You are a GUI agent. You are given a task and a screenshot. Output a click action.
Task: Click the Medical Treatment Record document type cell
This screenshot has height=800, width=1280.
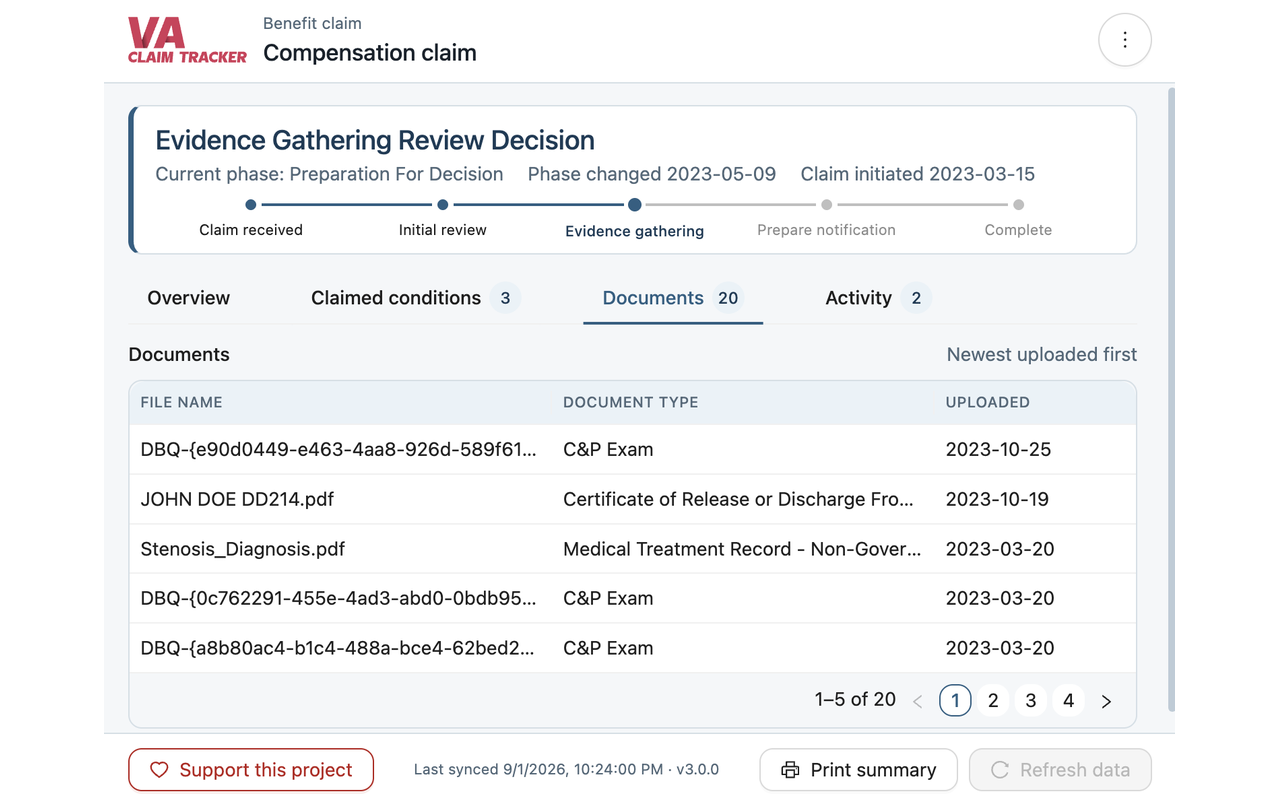tap(742, 549)
